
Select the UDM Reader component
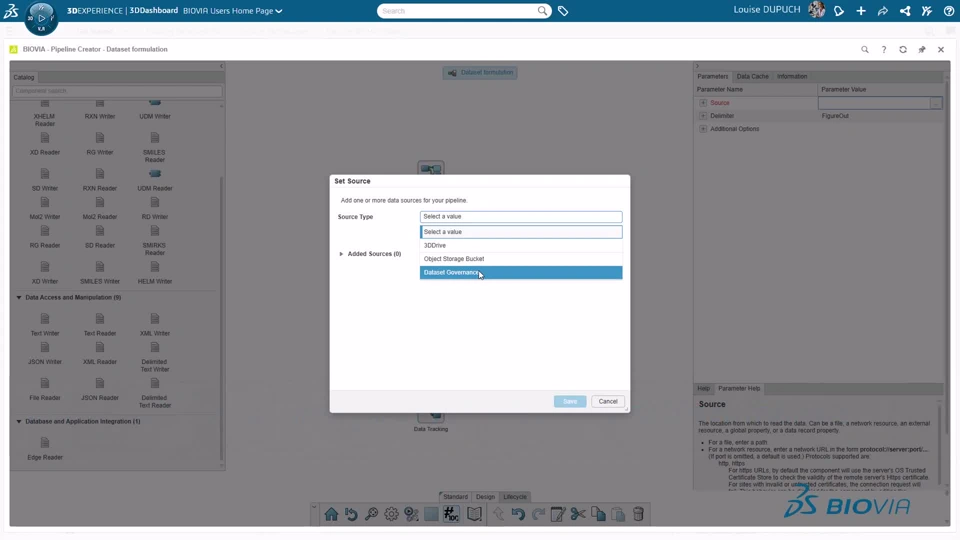(155, 180)
